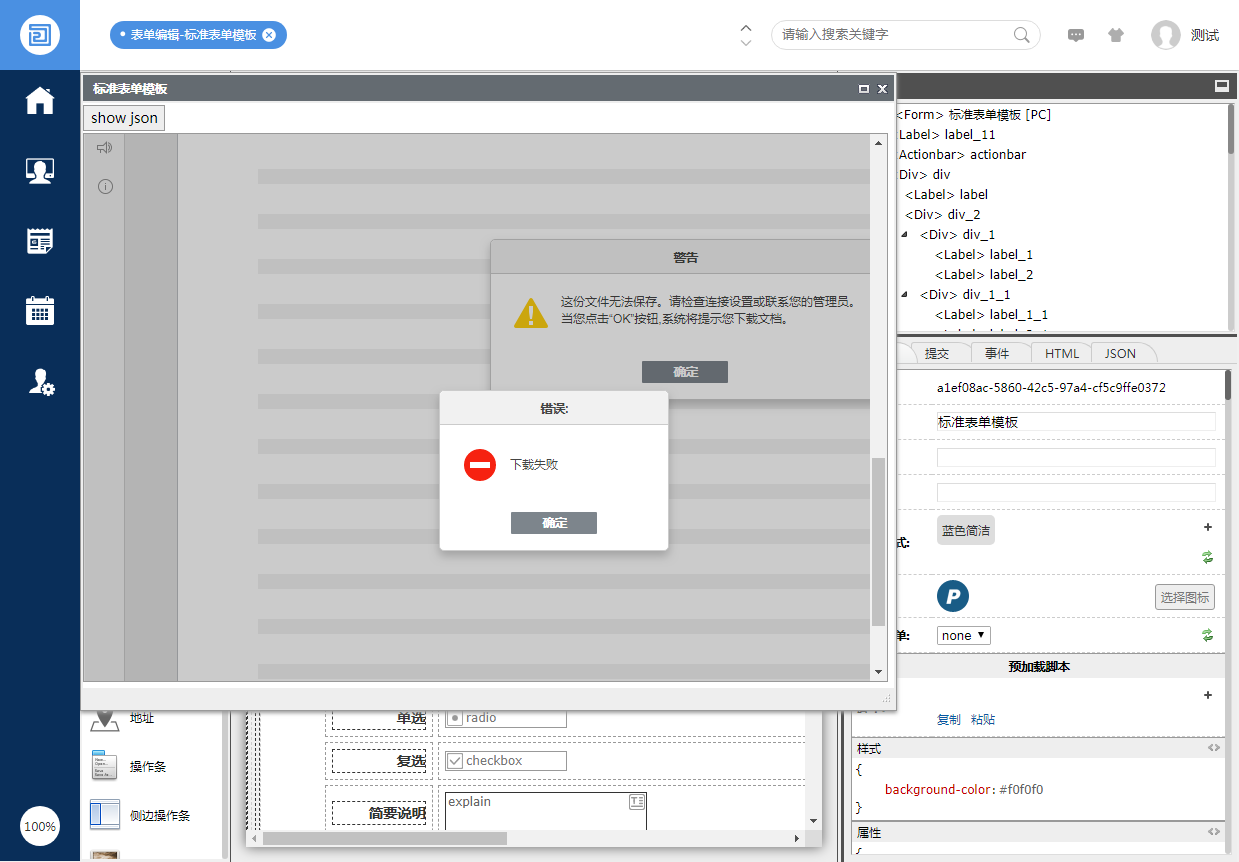Click the application logo at top left
Screen dimensions: 1239x862
coord(40,35)
